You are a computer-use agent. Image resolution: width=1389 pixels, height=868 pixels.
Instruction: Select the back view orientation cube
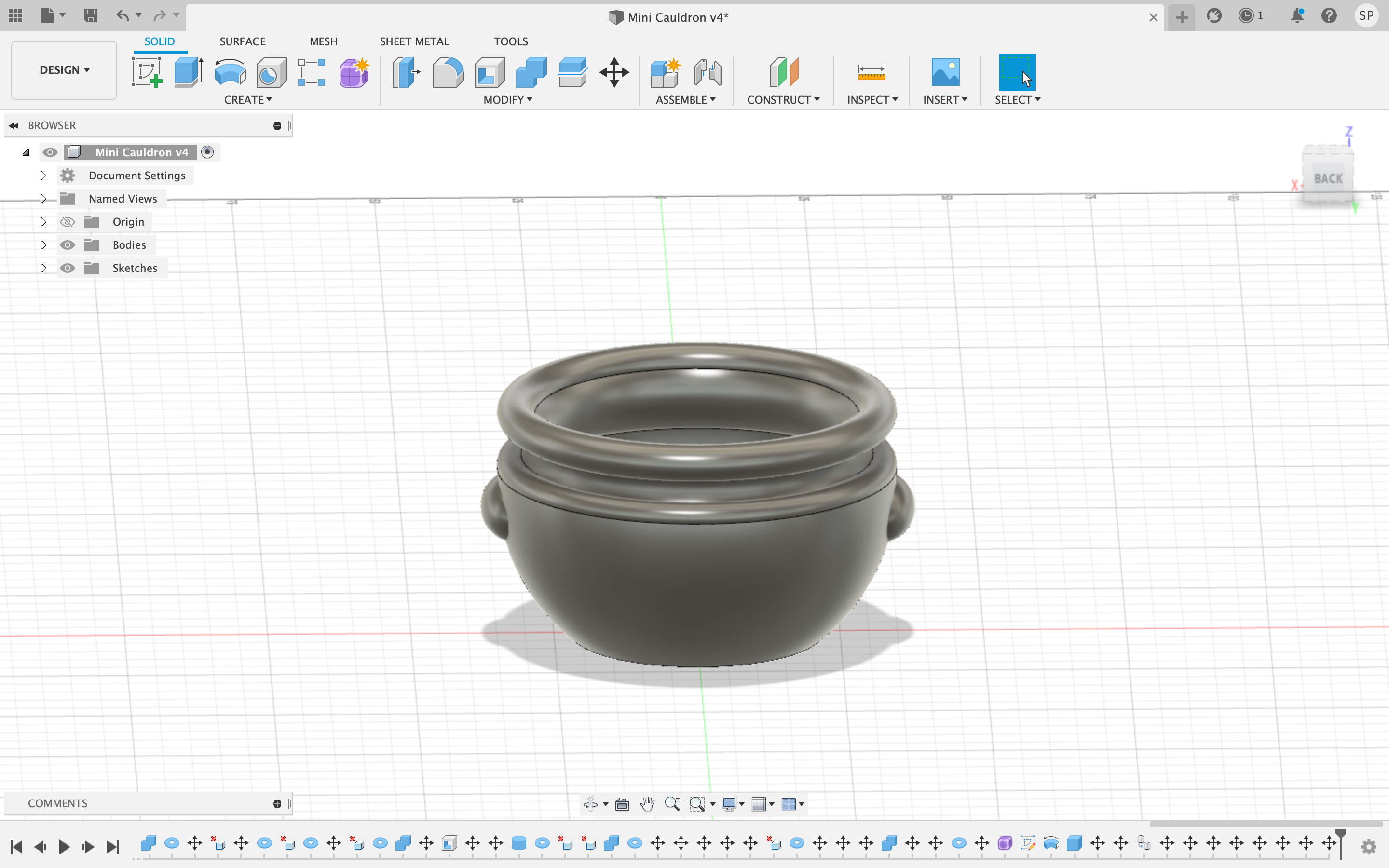(x=1328, y=178)
